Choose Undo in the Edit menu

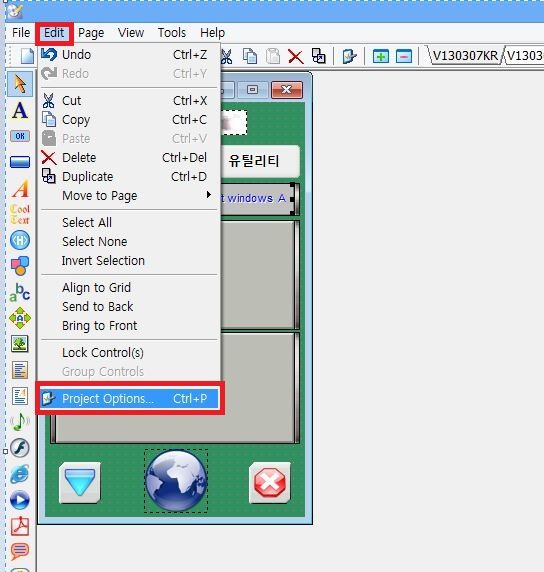point(129,55)
